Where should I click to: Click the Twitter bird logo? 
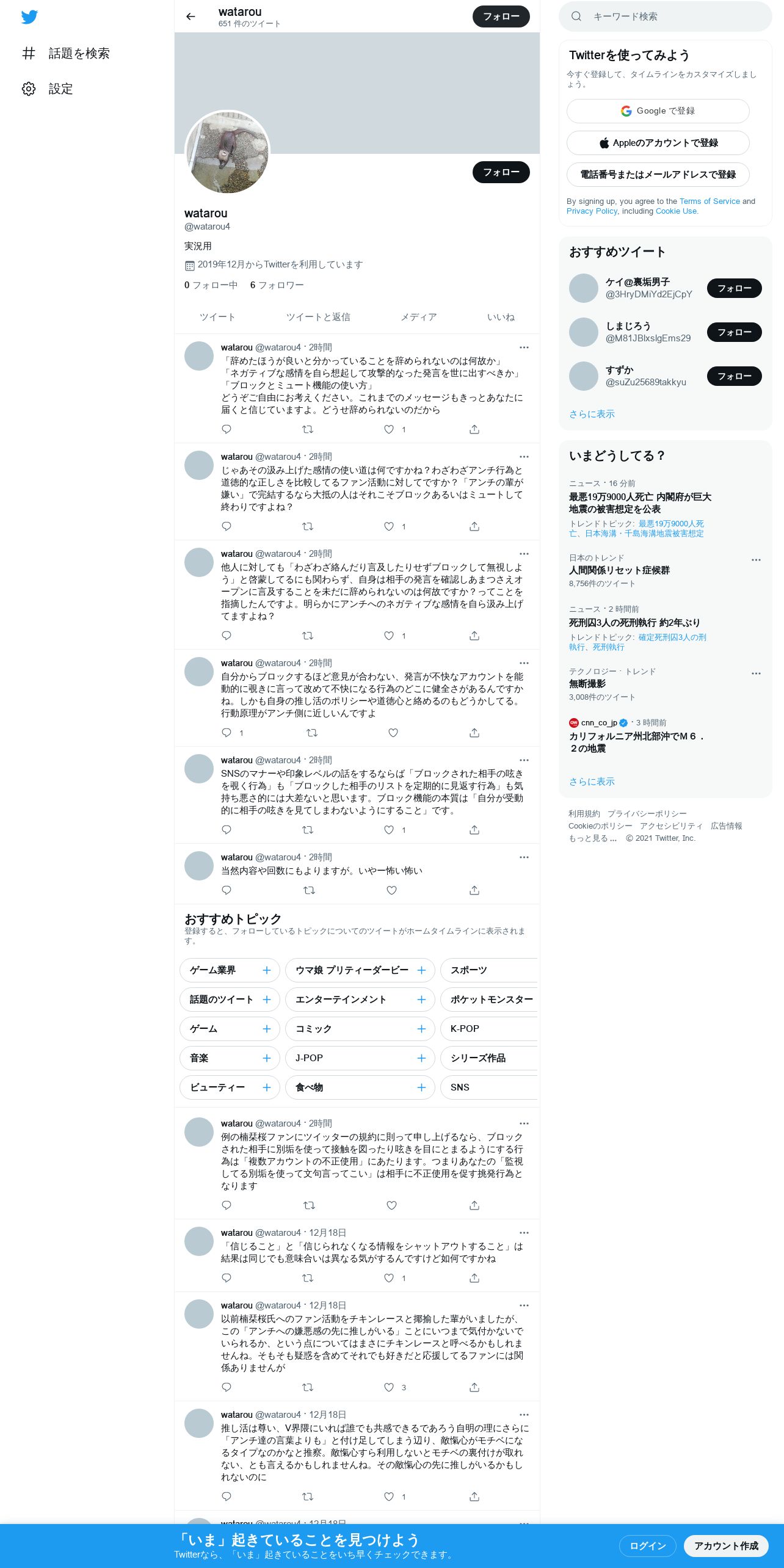29,17
